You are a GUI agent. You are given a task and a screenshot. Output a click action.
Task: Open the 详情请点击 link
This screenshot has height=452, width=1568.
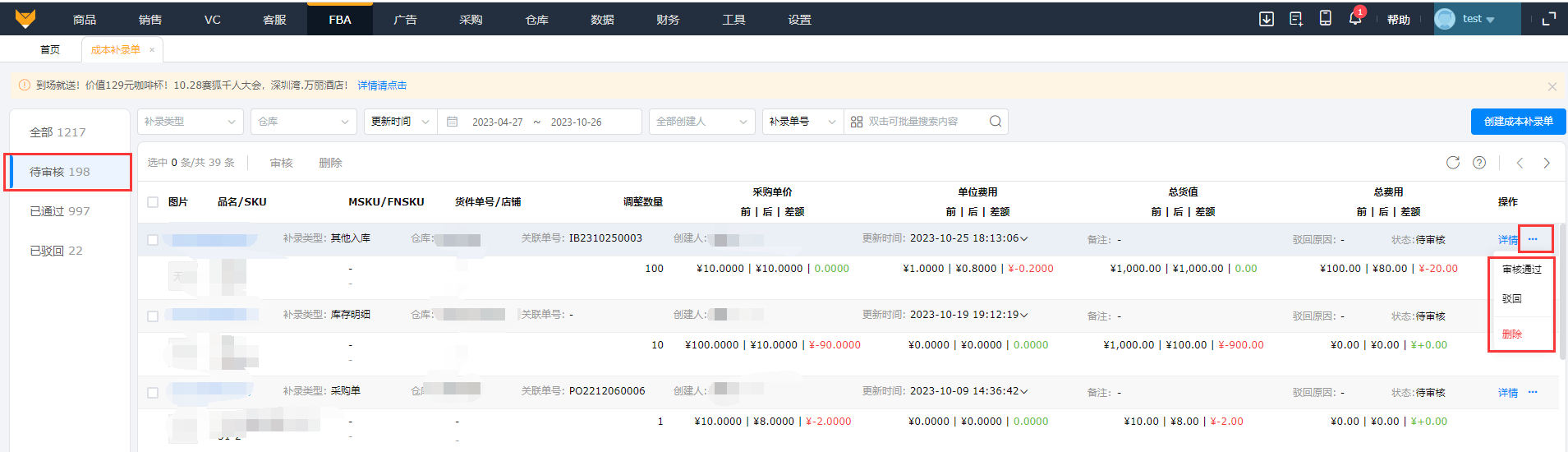click(x=382, y=85)
